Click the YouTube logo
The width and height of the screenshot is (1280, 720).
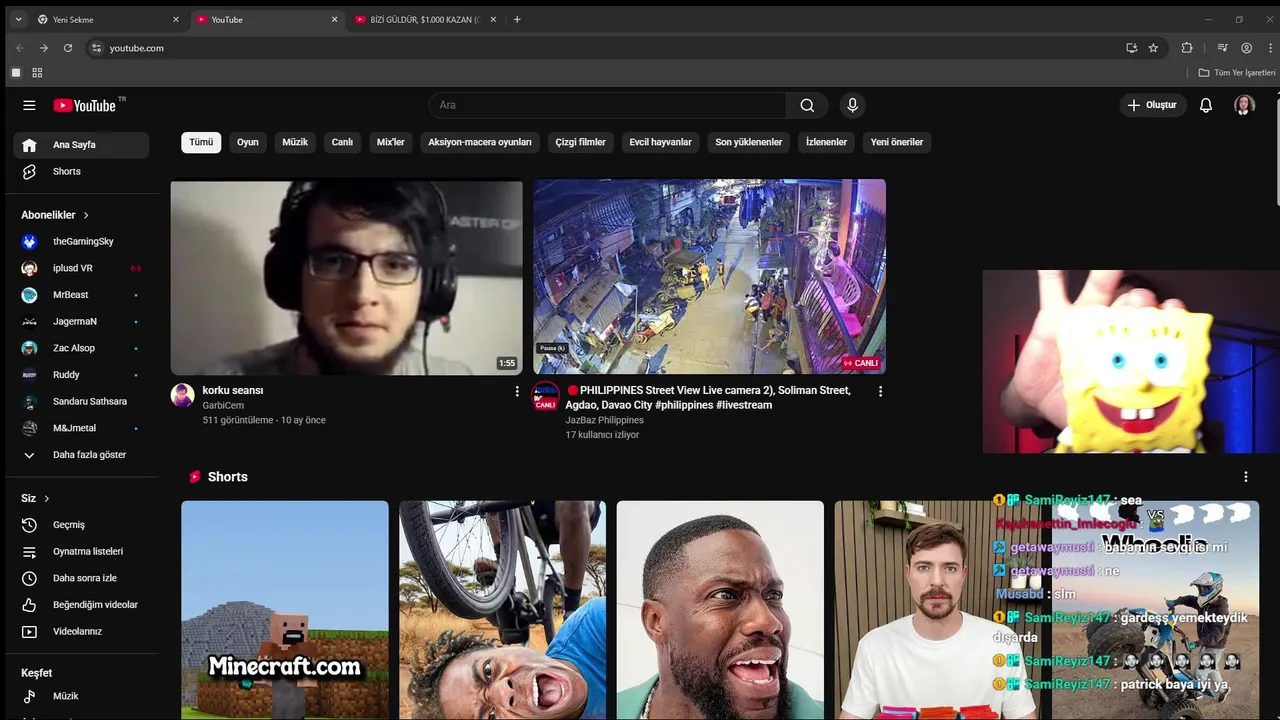(86, 105)
